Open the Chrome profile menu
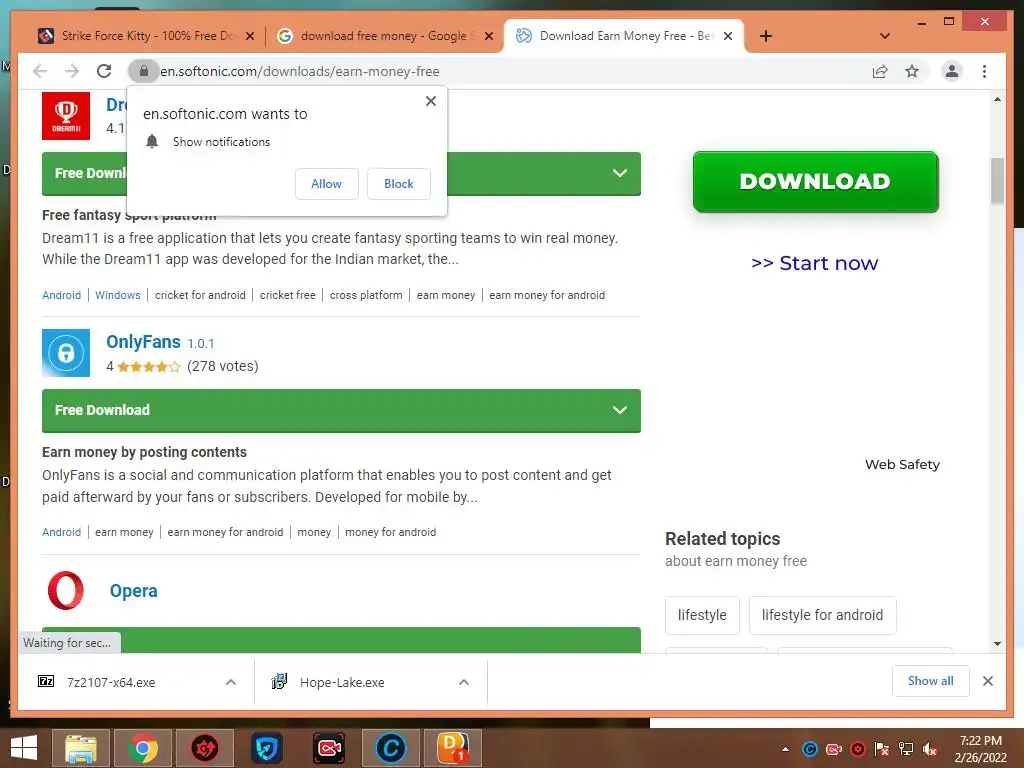The height and width of the screenshot is (768, 1024). [952, 71]
